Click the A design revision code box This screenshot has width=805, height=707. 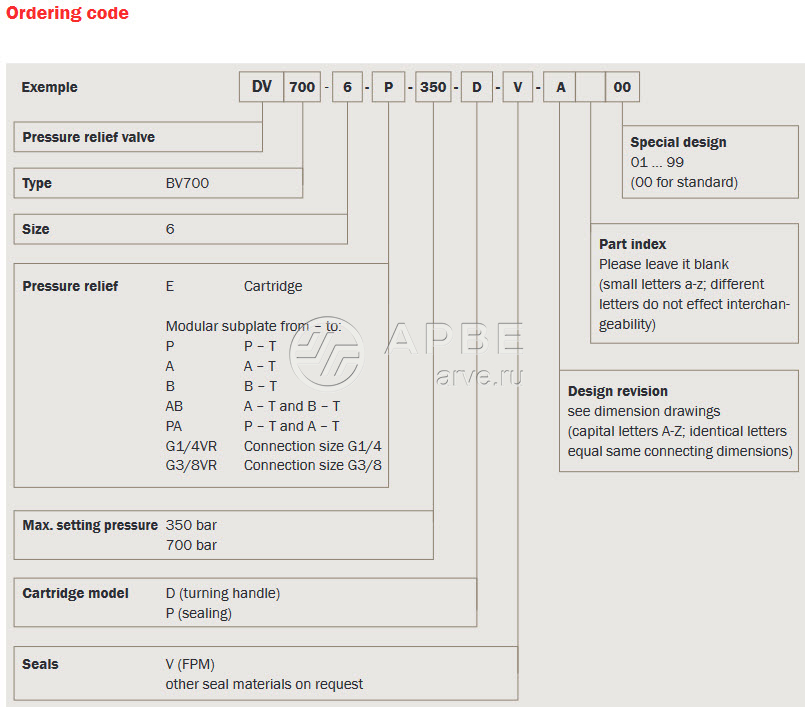pyautogui.click(x=560, y=87)
